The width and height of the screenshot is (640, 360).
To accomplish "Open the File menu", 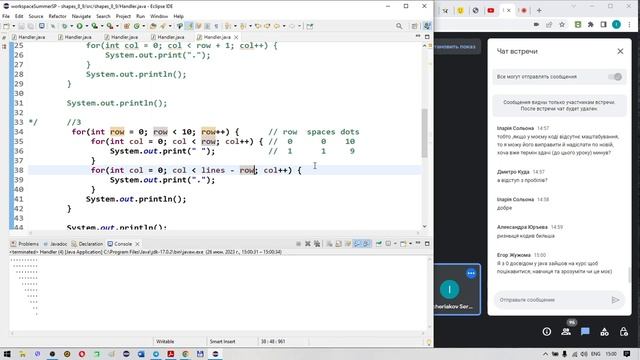I will click(6, 16).
